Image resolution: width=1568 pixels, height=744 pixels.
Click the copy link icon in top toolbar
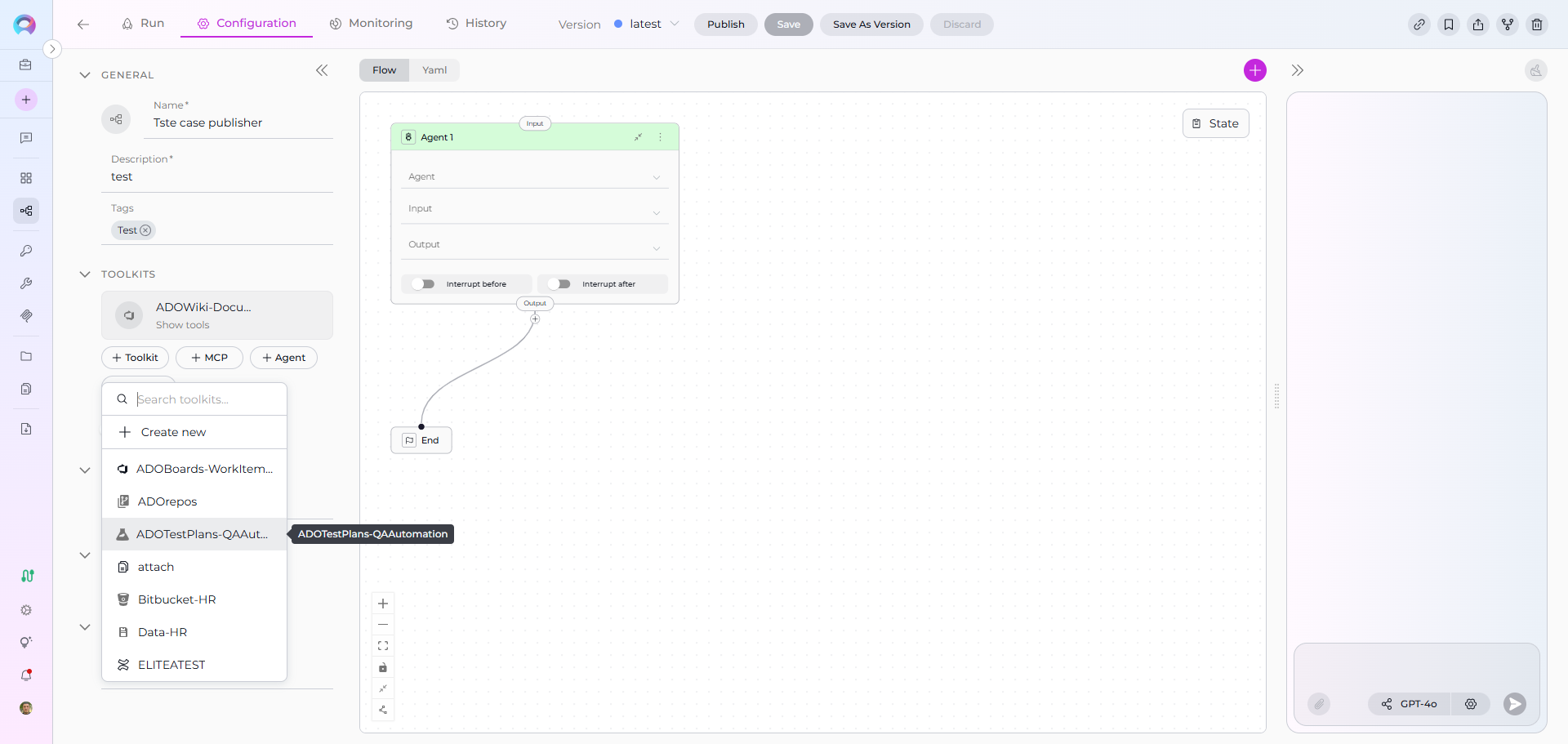click(x=1419, y=25)
